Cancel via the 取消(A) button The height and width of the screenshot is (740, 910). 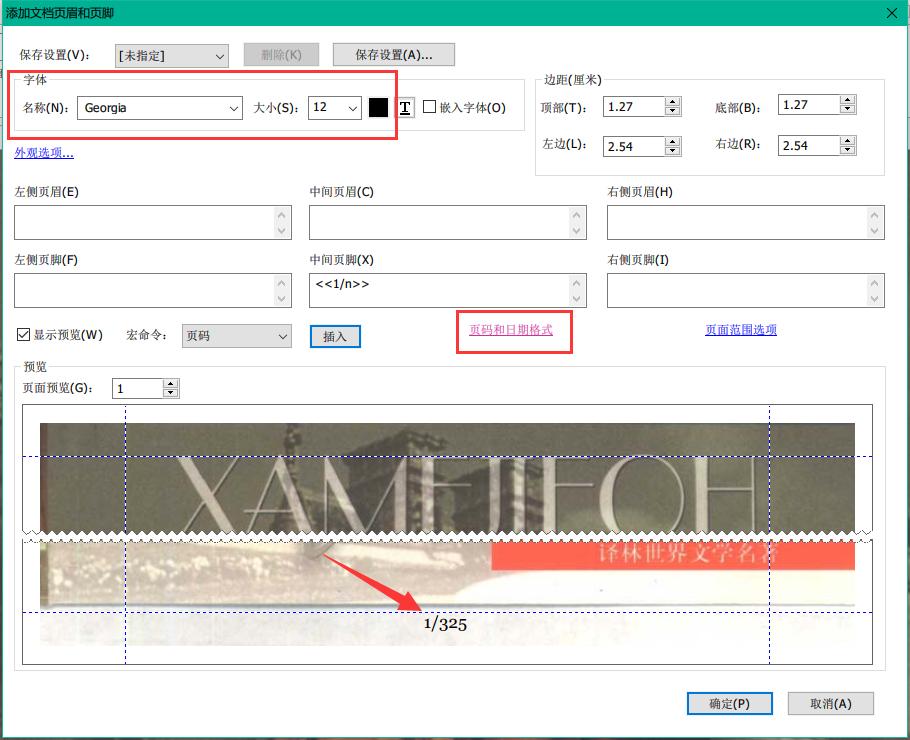click(830, 703)
